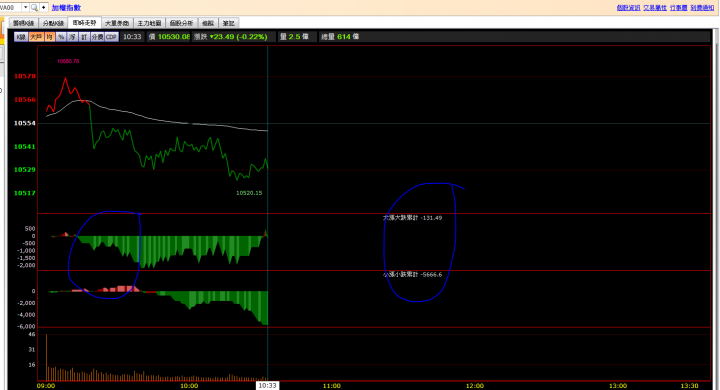Focus the stock code input showing WA00
The height and width of the screenshot is (390, 720).
pos(10,7)
